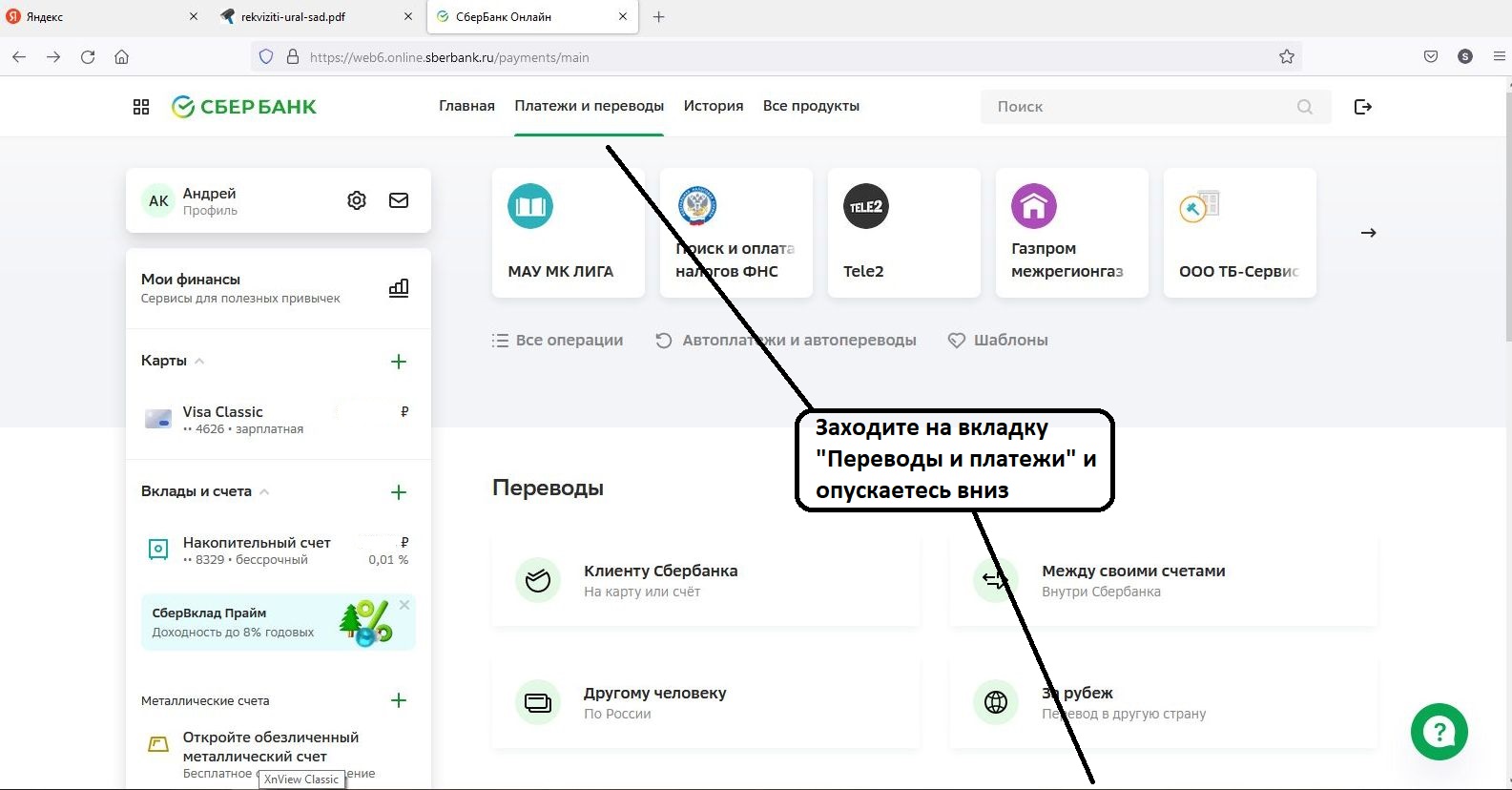
Task: Click browser forward arrow
Action: tap(53, 57)
